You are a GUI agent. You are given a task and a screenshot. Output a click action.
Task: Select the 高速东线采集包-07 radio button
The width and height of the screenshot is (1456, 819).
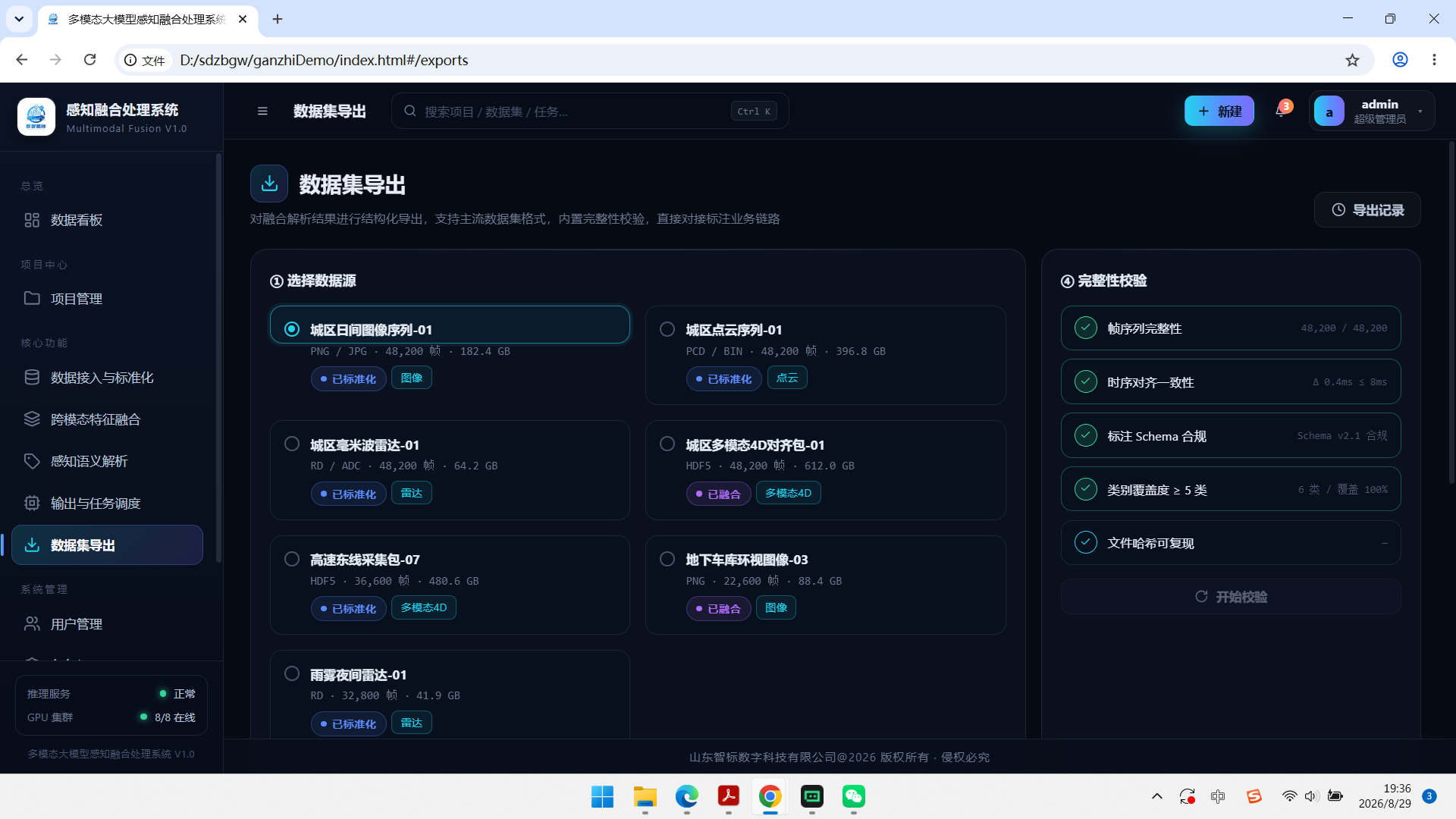[x=292, y=559]
